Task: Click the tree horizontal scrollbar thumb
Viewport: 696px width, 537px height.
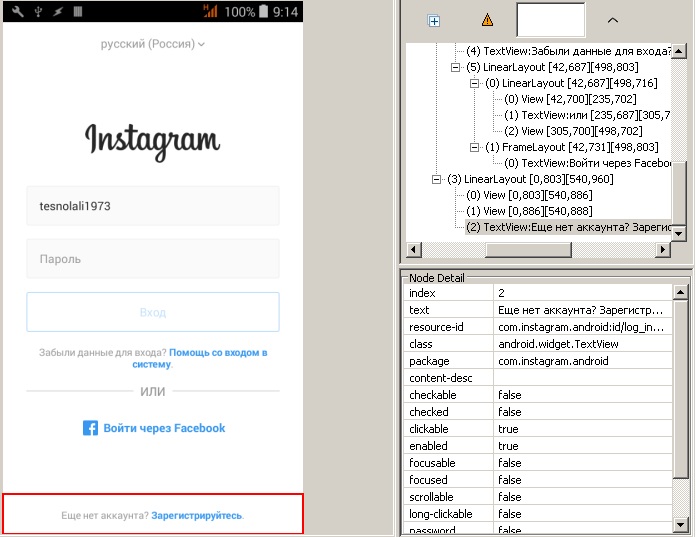Action: point(528,249)
